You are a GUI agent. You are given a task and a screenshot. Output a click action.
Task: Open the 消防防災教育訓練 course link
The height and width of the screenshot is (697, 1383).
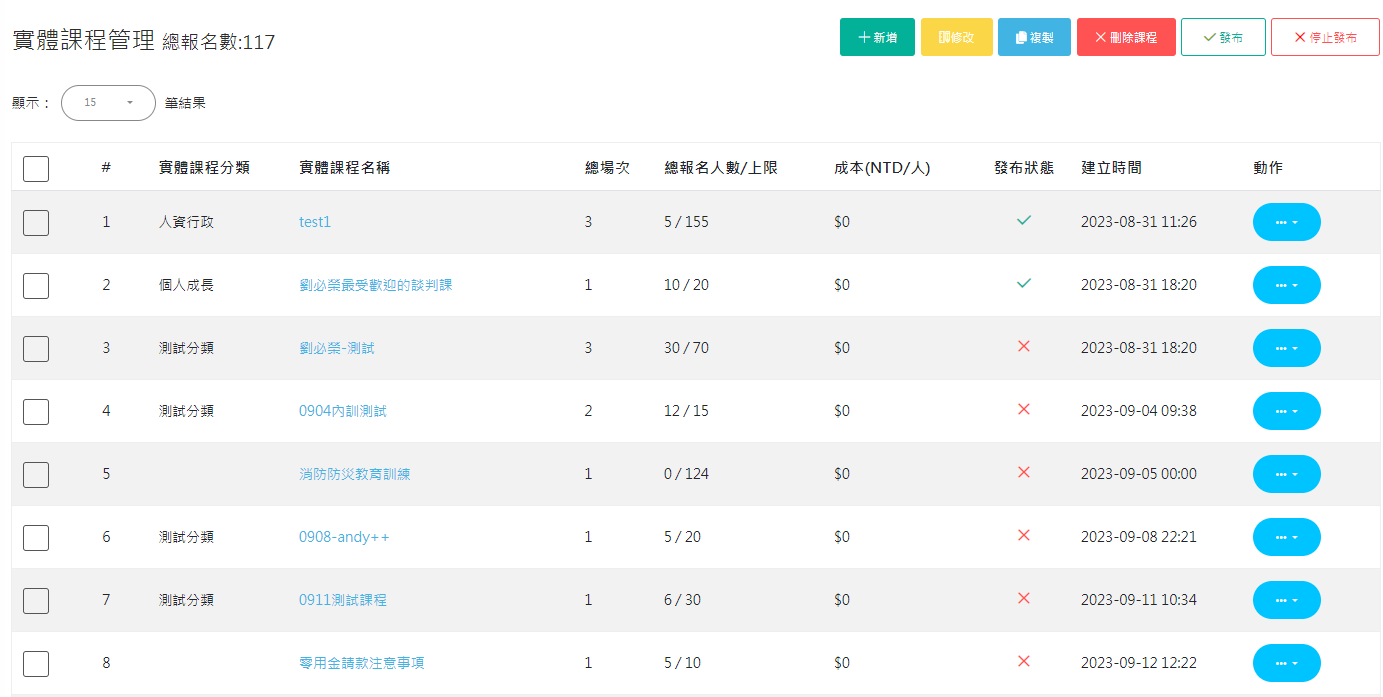tap(354, 474)
